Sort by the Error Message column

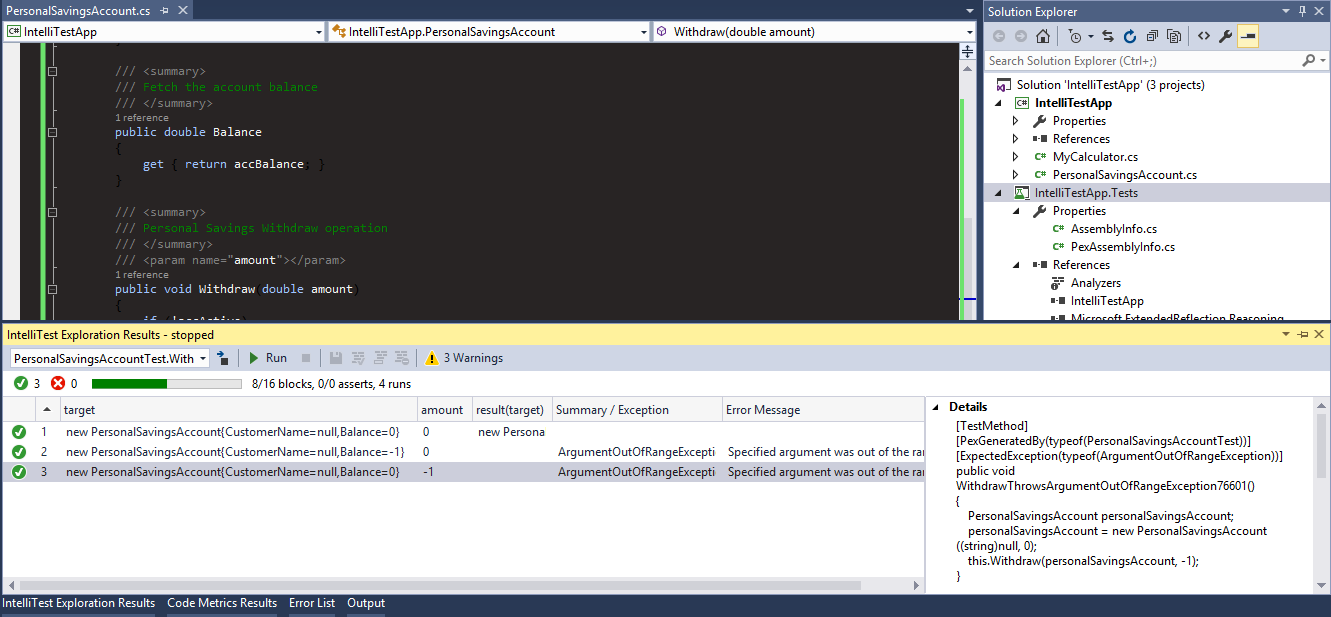823,410
